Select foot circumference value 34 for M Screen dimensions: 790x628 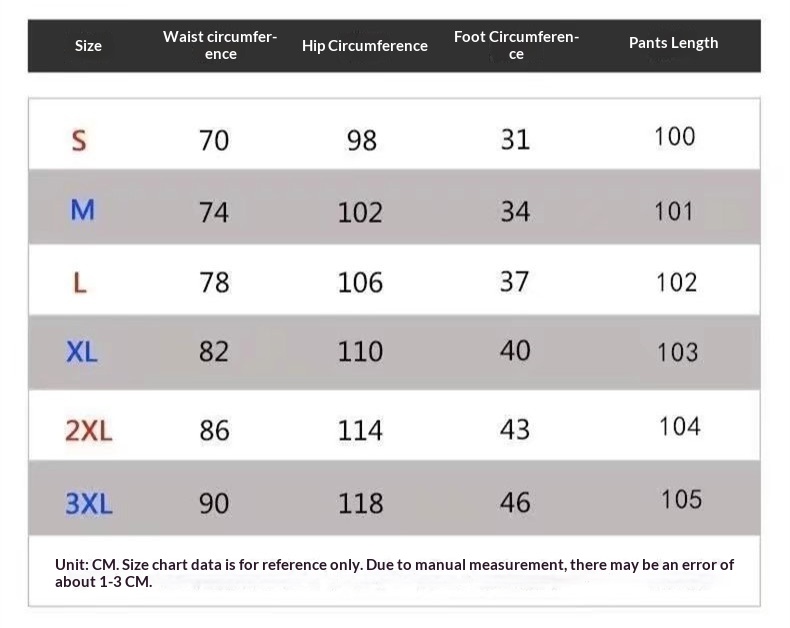[x=514, y=211]
